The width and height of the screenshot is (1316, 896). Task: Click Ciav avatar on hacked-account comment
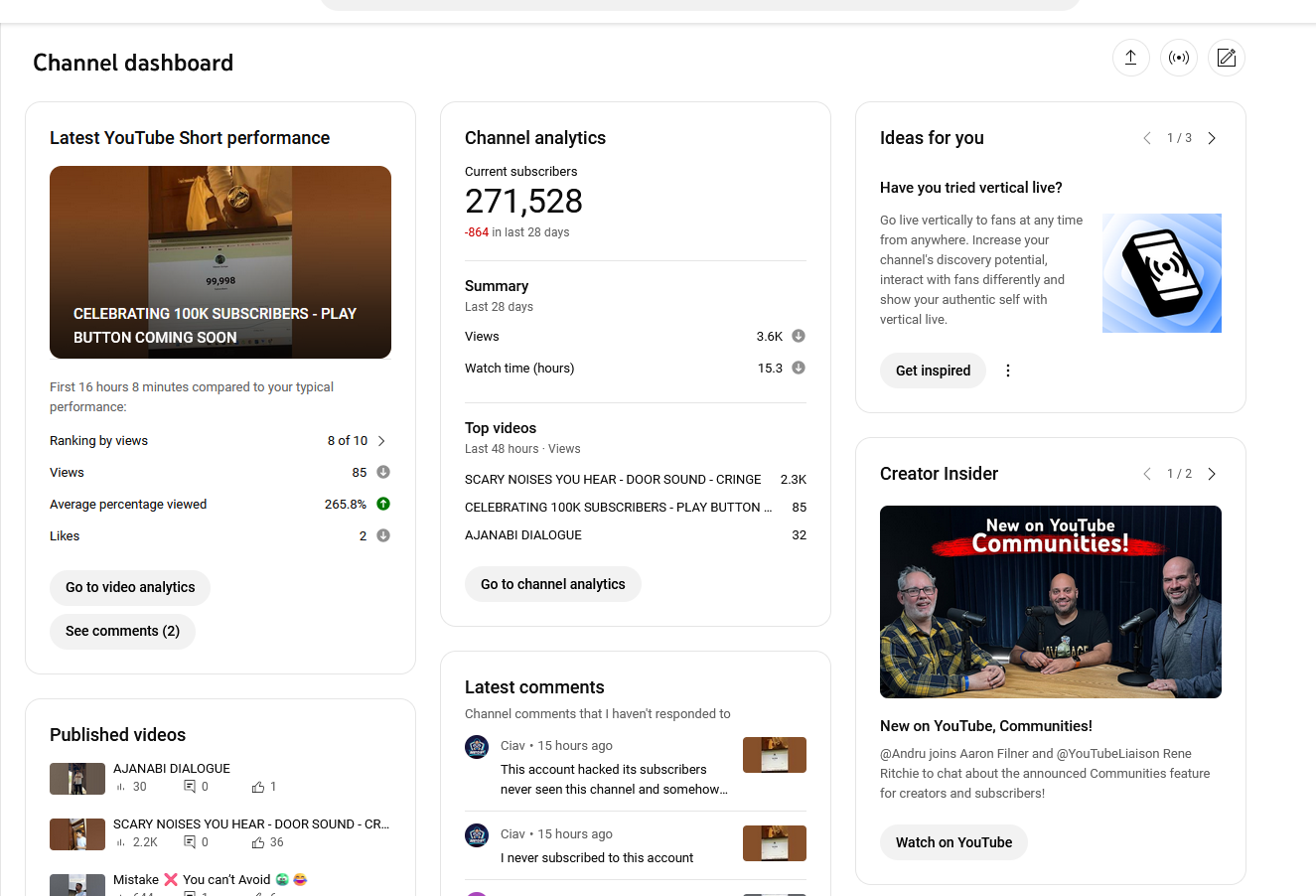(477, 747)
